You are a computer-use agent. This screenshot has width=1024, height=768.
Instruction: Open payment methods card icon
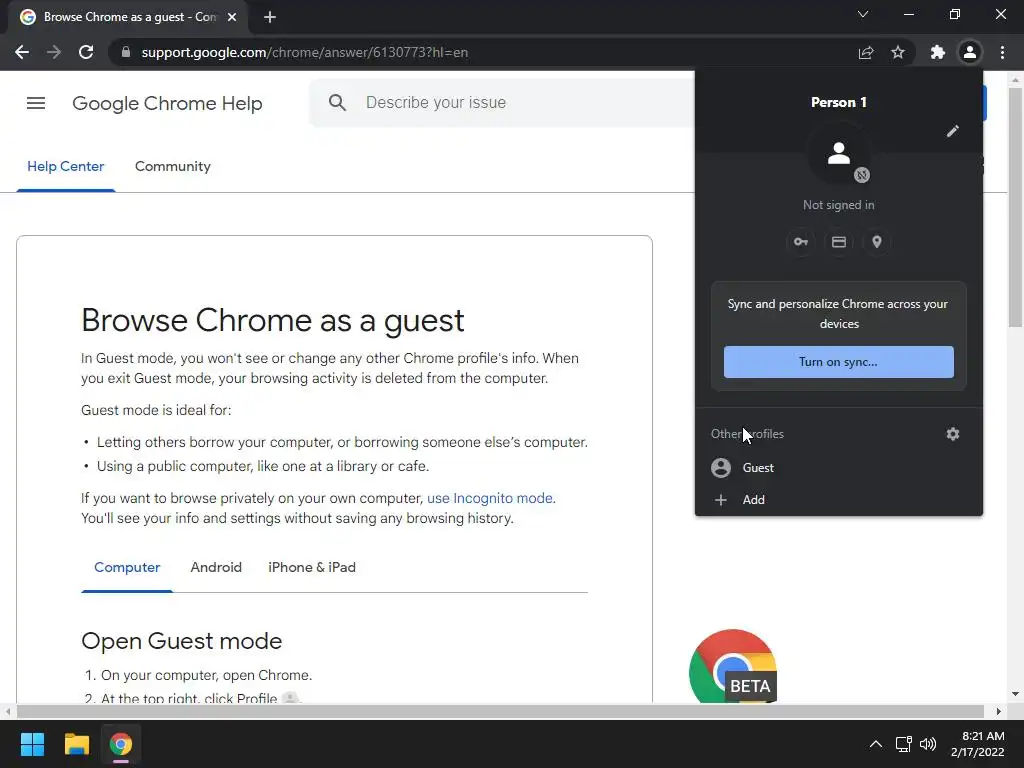[x=839, y=242]
